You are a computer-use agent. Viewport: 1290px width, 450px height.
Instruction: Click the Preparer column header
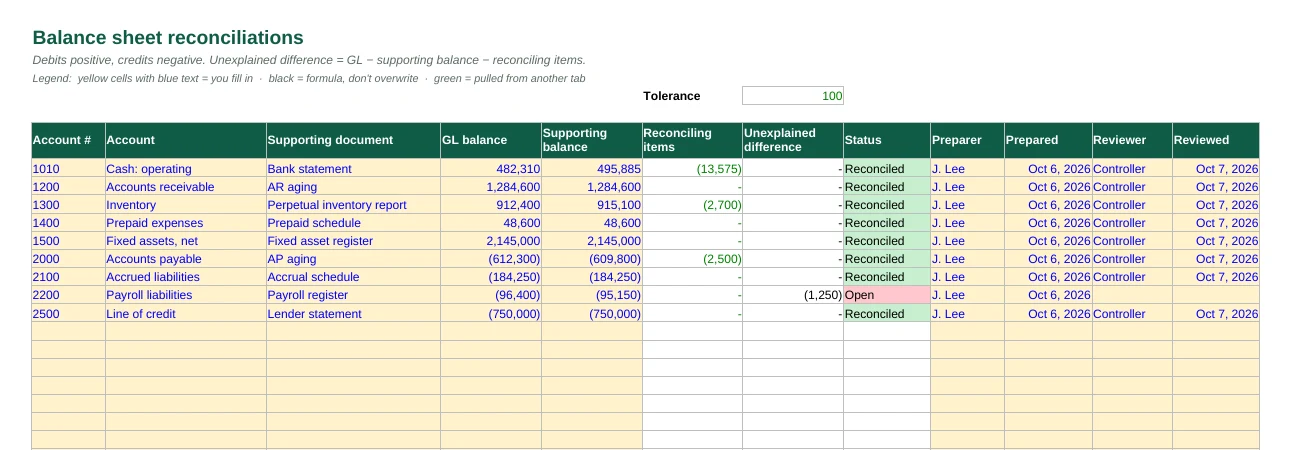tap(967, 140)
